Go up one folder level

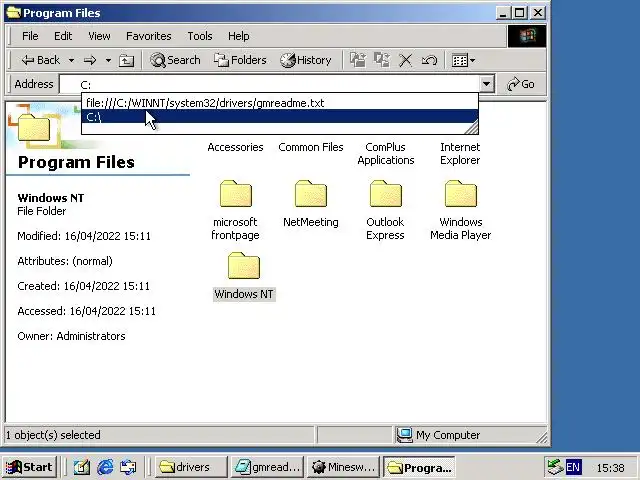pos(127,60)
